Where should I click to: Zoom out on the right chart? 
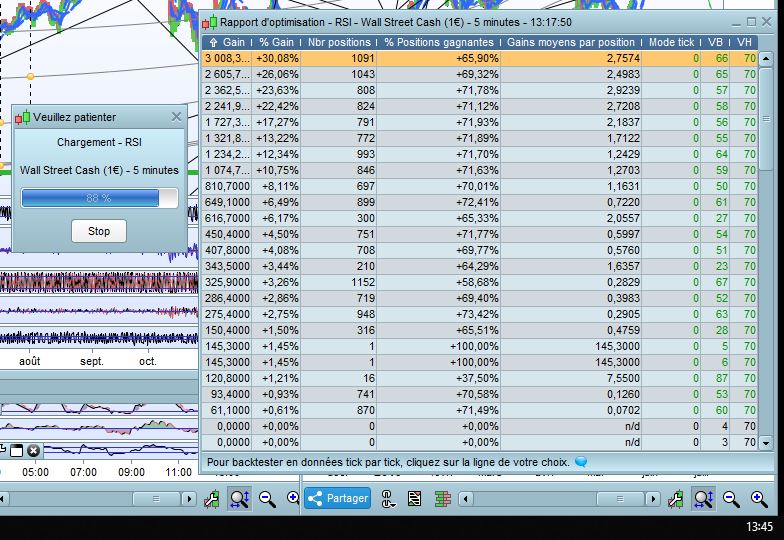tap(732, 498)
